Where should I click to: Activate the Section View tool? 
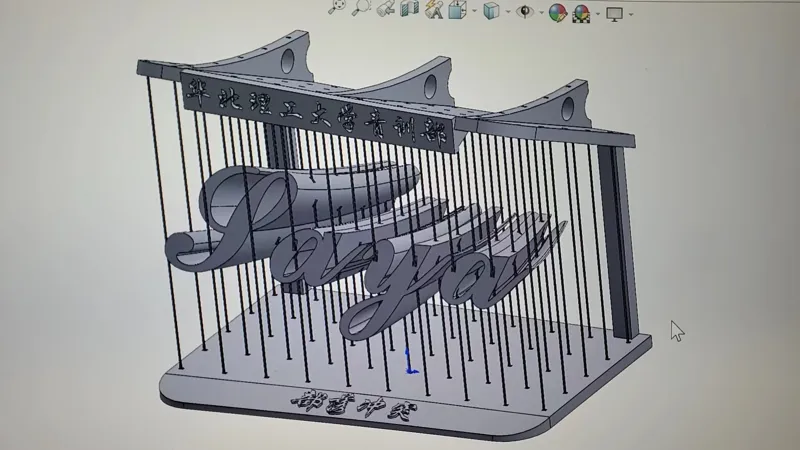click(x=409, y=9)
